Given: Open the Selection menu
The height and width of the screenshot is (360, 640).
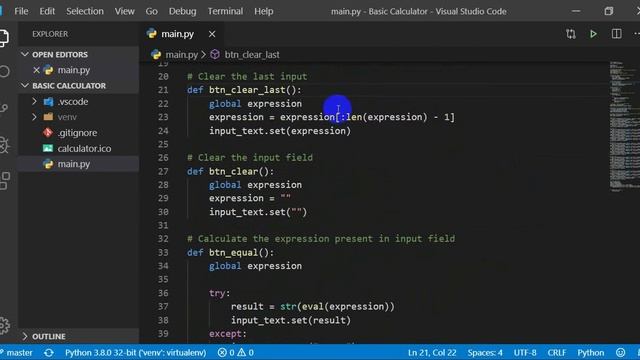Looking at the screenshot, I should 85,11.
